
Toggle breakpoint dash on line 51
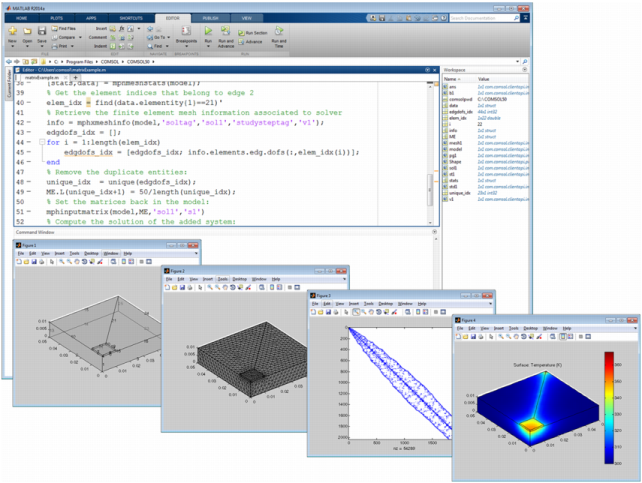[x=29, y=212]
